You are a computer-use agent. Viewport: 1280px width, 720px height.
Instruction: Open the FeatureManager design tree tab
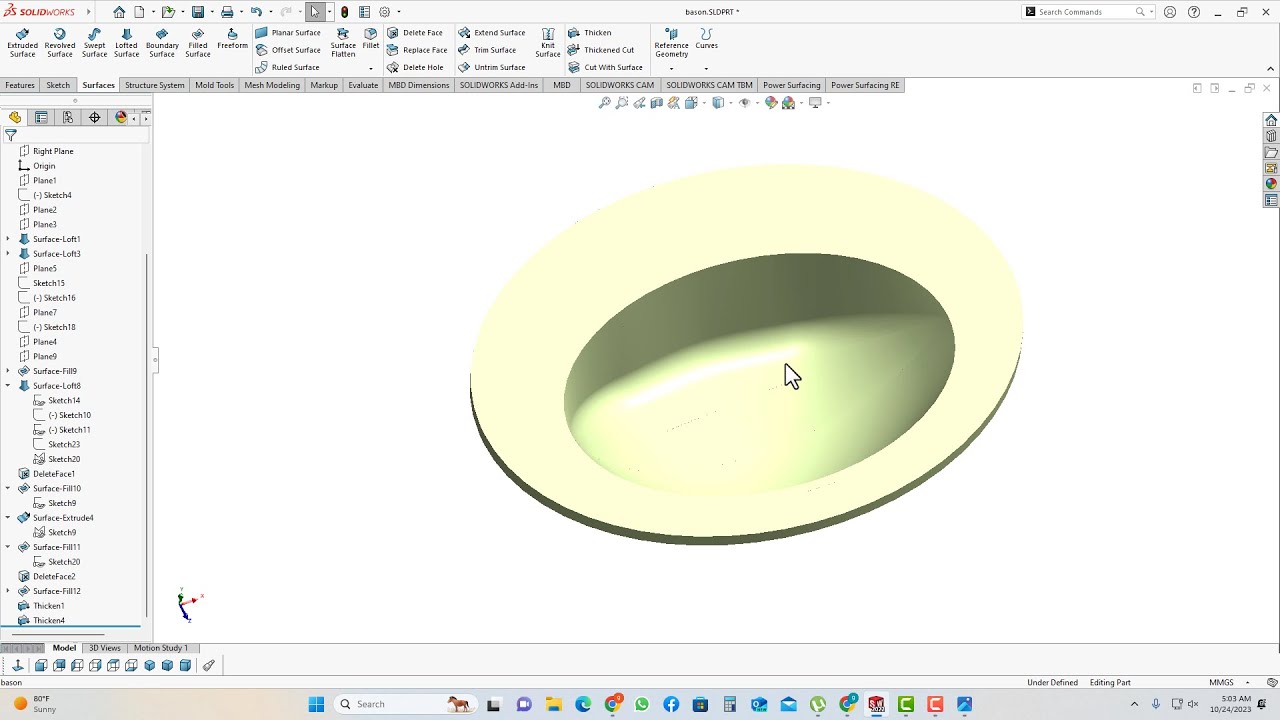click(15, 117)
